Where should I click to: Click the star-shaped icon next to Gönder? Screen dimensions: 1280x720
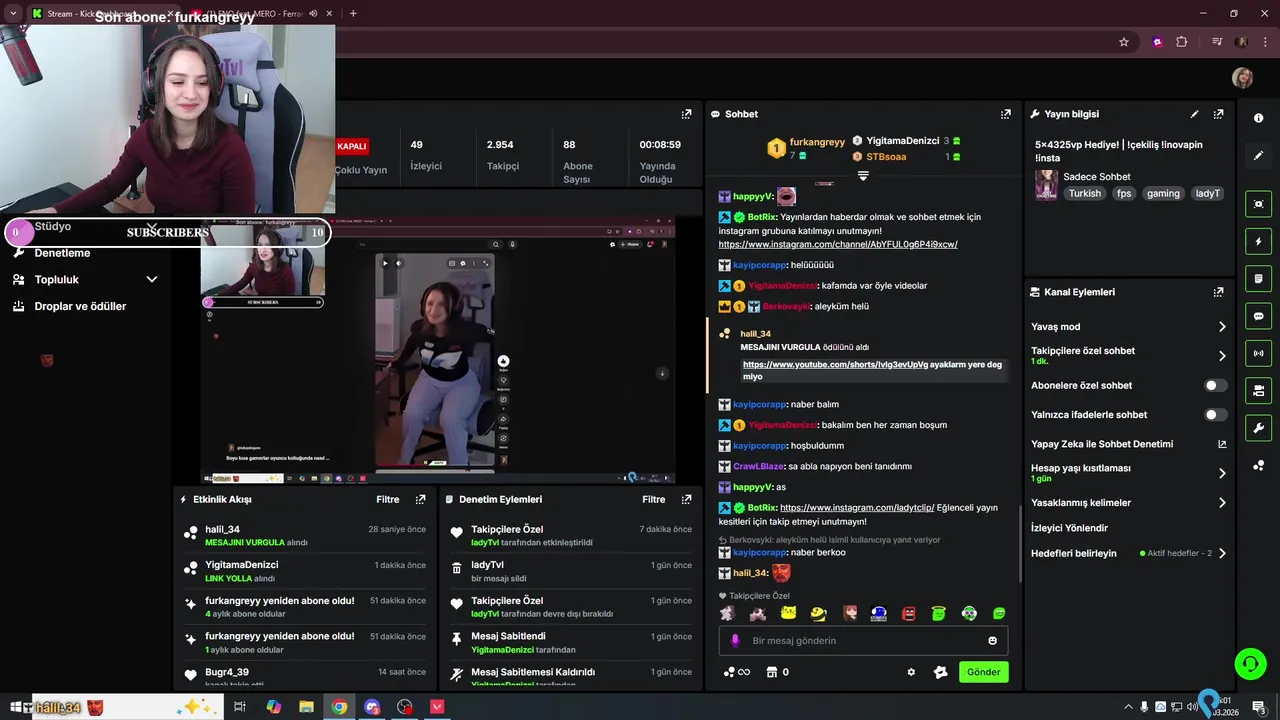pyautogui.click(x=940, y=672)
